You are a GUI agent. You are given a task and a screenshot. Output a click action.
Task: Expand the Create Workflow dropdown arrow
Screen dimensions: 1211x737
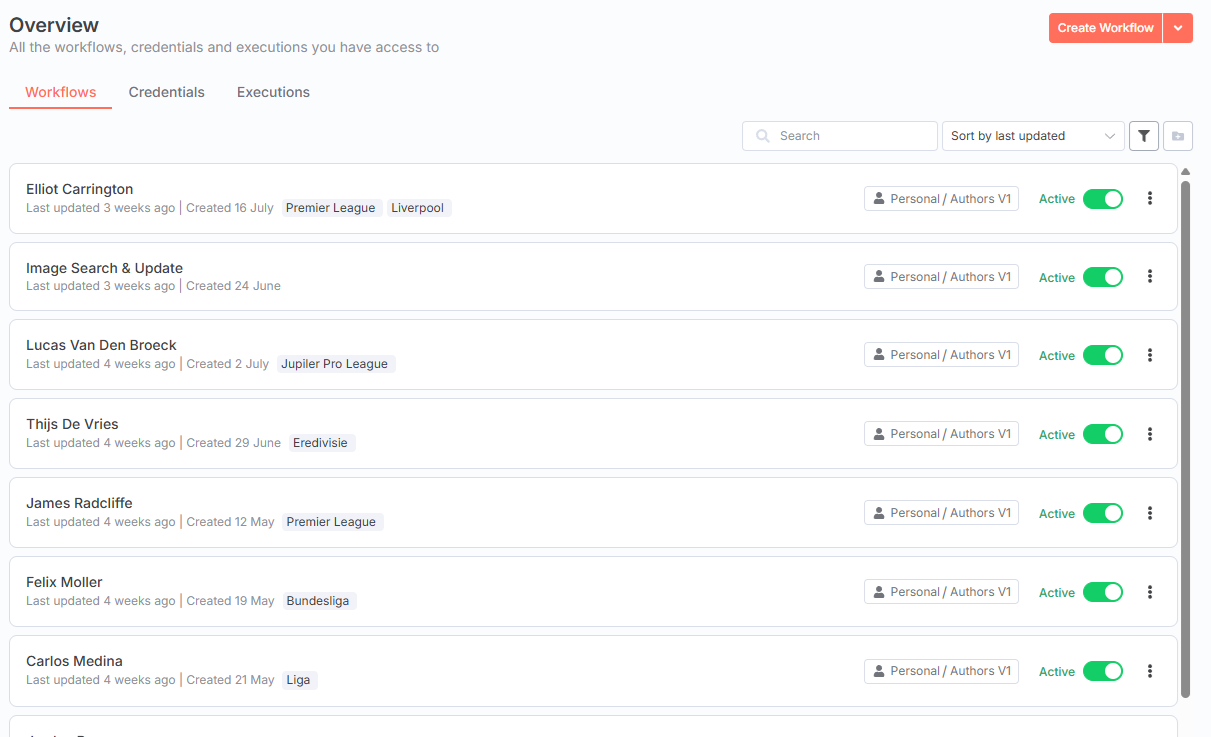pyautogui.click(x=1175, y=28)
